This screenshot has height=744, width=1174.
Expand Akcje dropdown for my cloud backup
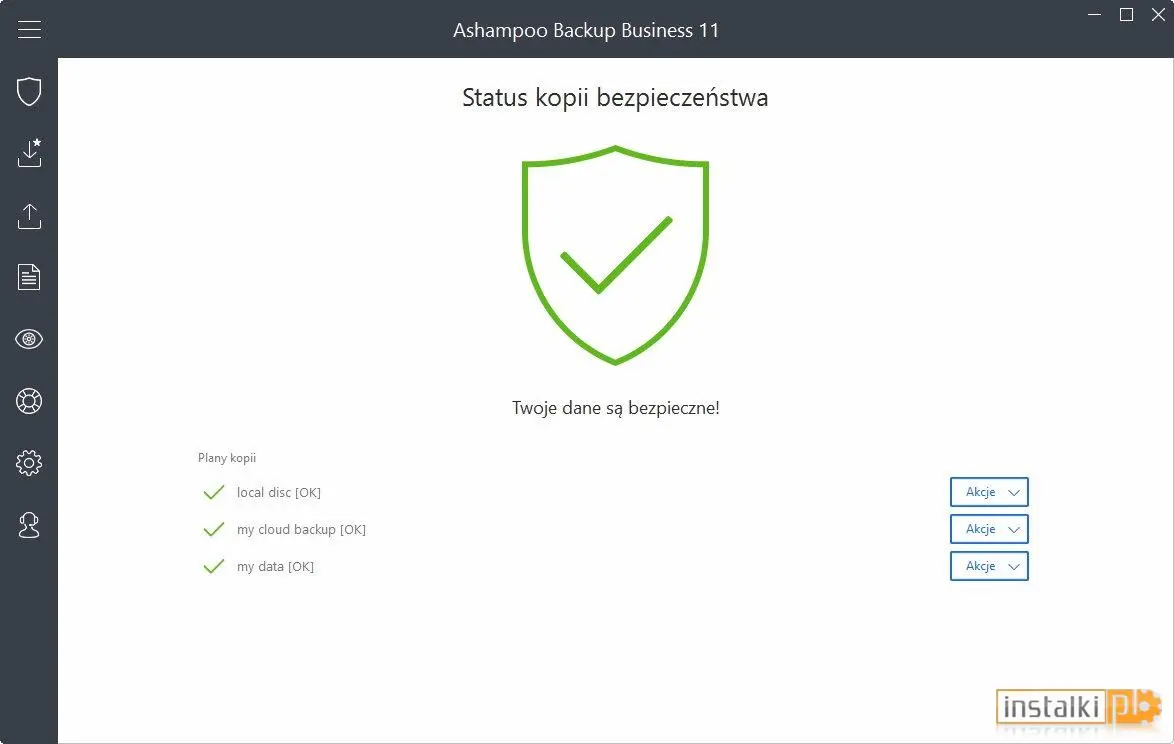coord(989,528)
